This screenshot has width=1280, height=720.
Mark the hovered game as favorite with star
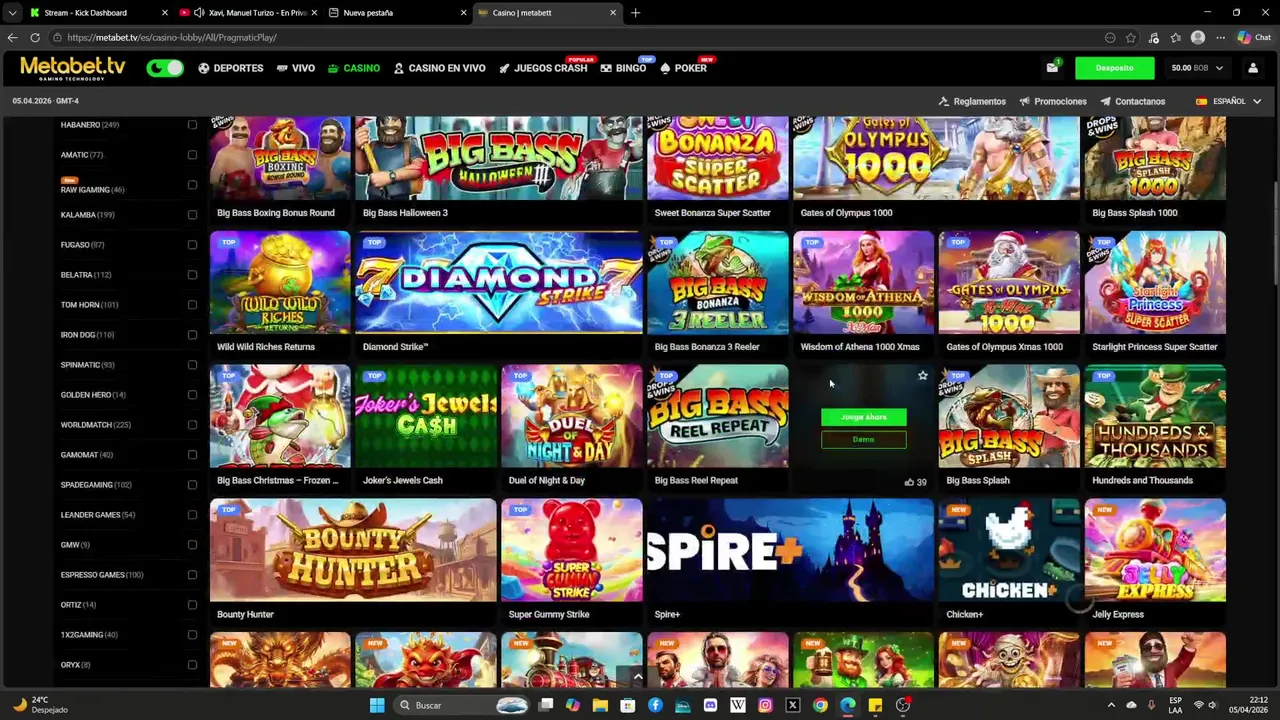click(x=922, y=376)
